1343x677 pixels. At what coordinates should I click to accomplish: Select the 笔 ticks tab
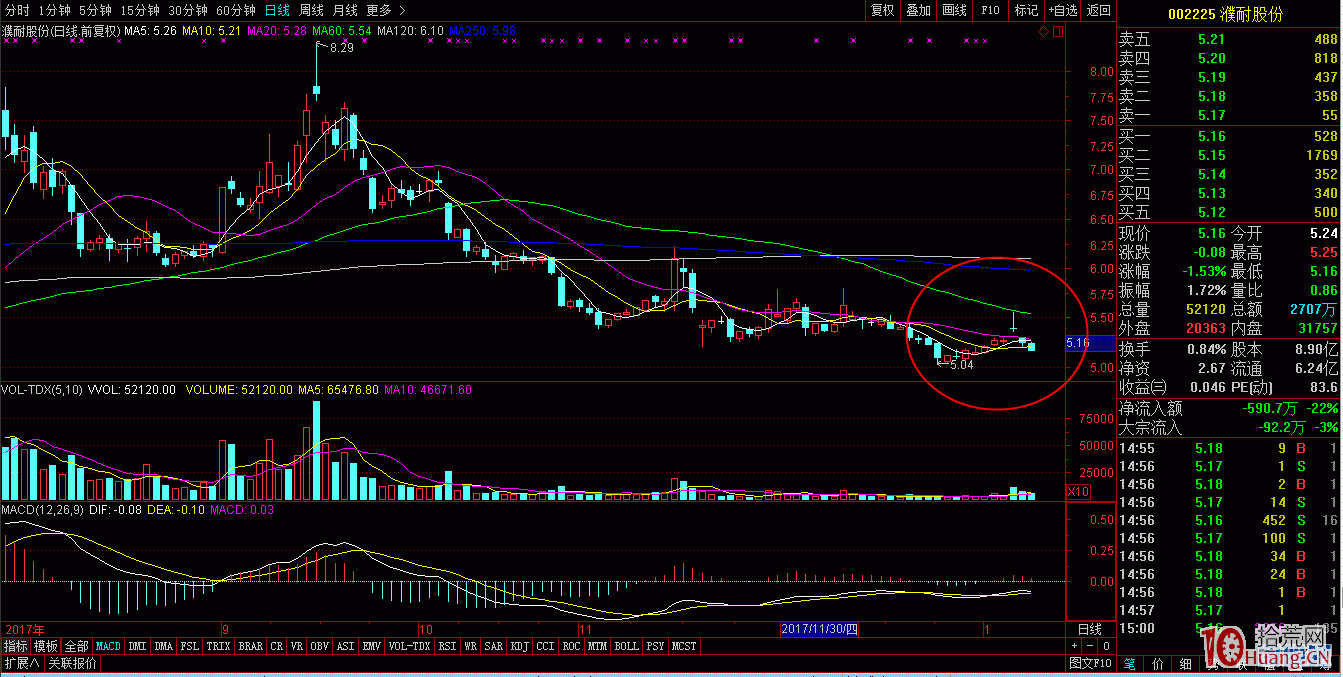(x=1130, y=663)
